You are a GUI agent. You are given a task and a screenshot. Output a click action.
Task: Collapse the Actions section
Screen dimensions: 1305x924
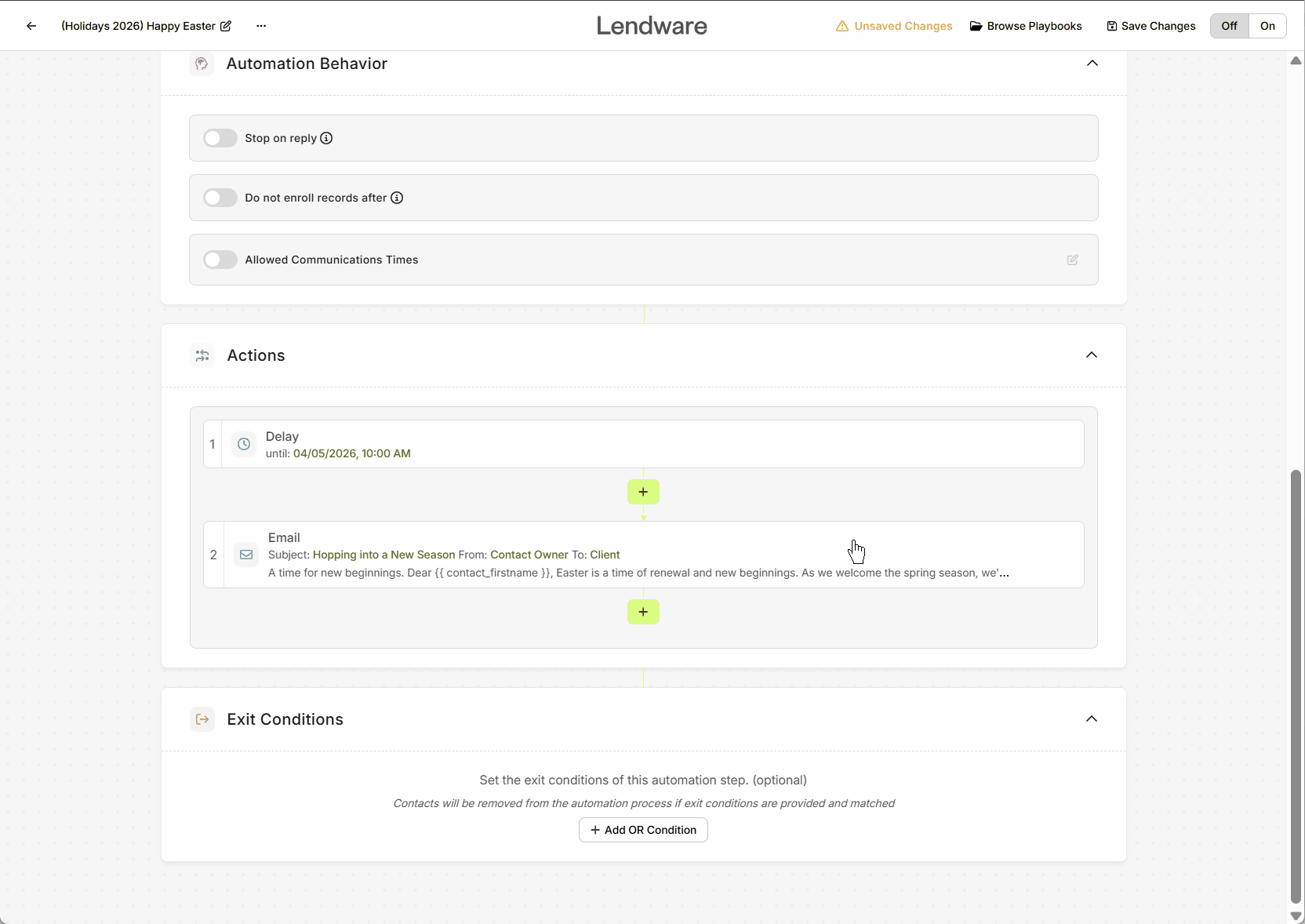pyautogui.click(x=1091, y=355)
